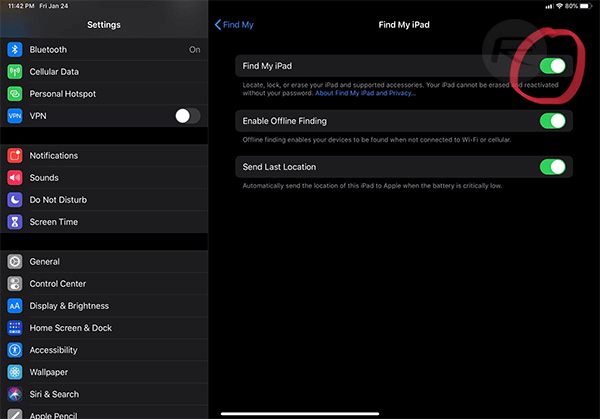Tap the 80% battery percentage

pos(571,6)
